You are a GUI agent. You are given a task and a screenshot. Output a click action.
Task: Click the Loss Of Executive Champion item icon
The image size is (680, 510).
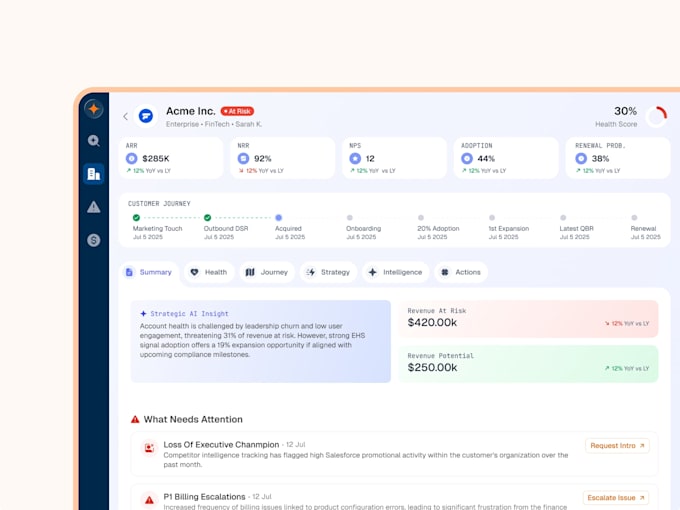coord(149,448)
